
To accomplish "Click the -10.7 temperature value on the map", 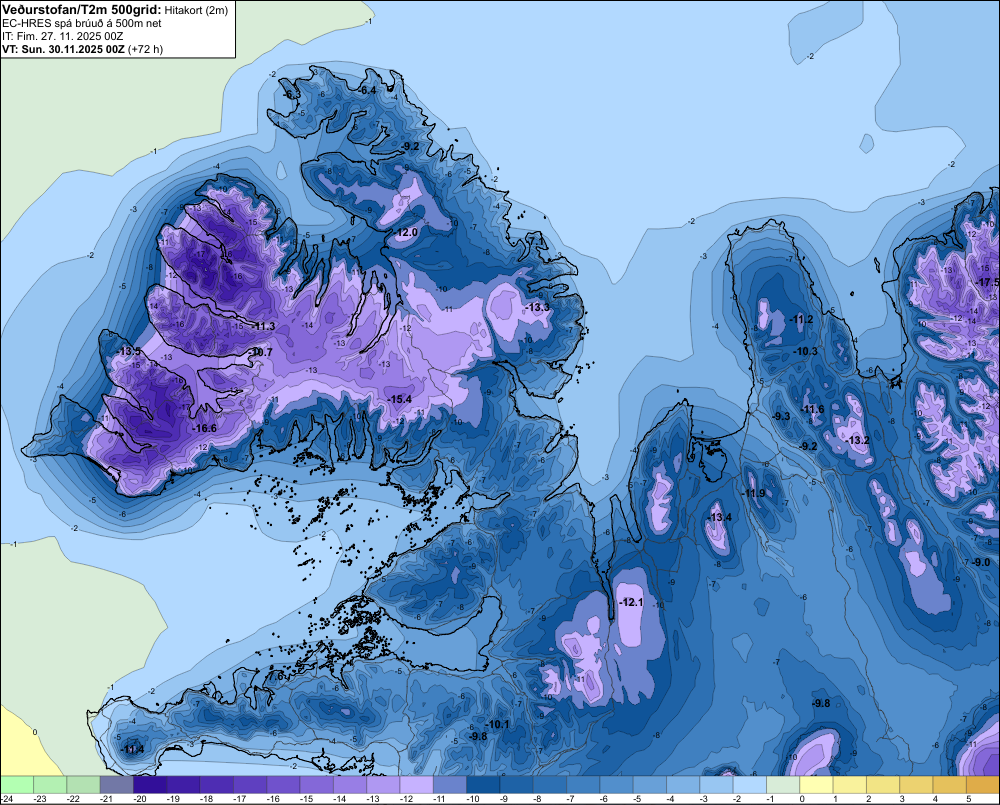I will [x=260, y=352].
